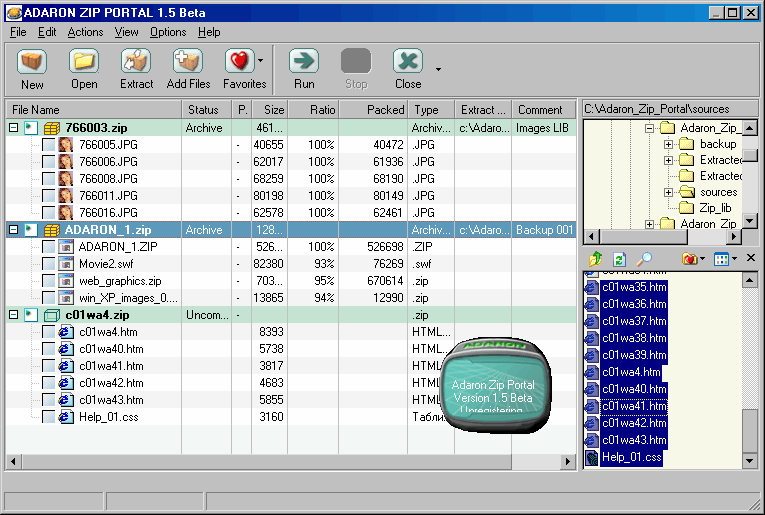Collapse the 766003.zip archive node

(14, 128)
